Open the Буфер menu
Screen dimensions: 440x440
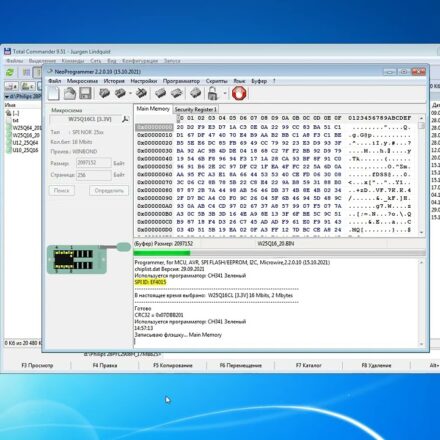point(259,81)
